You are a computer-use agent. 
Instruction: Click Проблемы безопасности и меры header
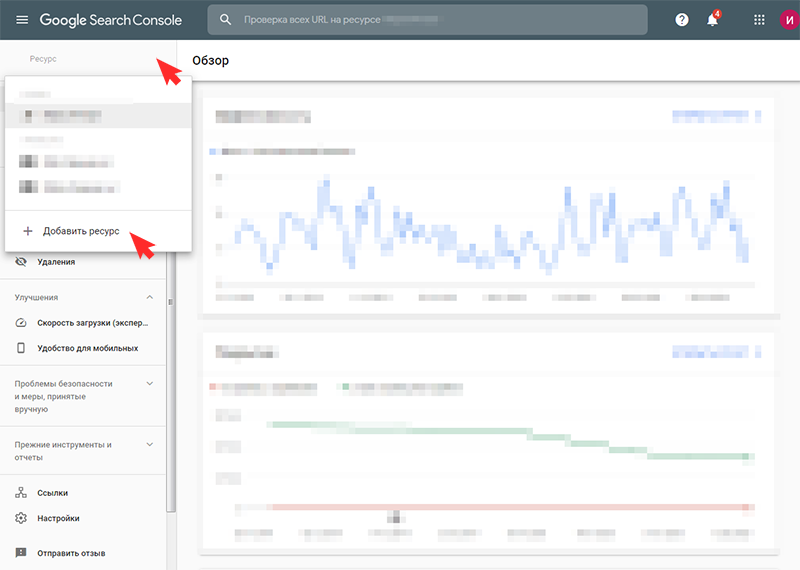(x=63, y=396)
